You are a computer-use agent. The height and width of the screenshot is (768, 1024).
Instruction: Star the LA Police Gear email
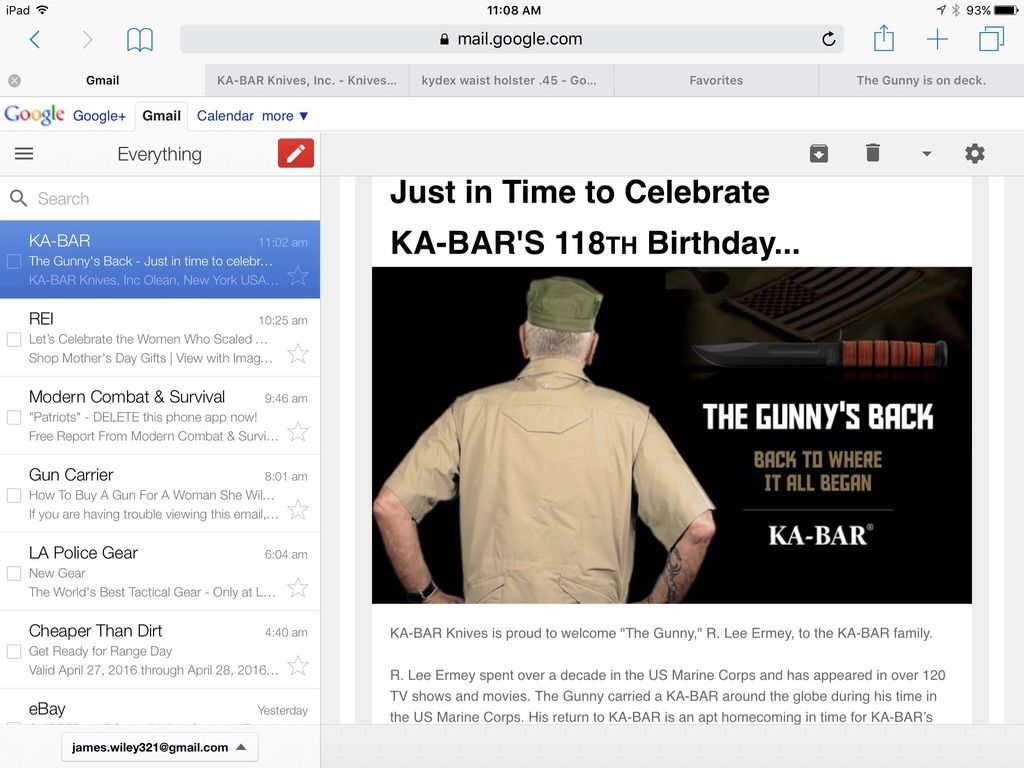pos(298,587)
